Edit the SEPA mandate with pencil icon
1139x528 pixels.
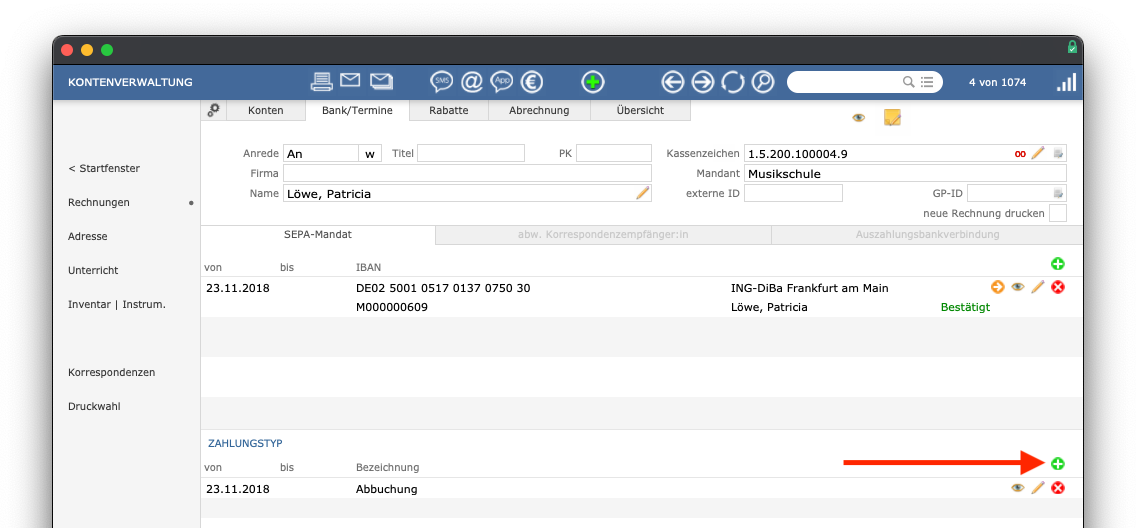pyautogui.click(x=1038, y=288)
